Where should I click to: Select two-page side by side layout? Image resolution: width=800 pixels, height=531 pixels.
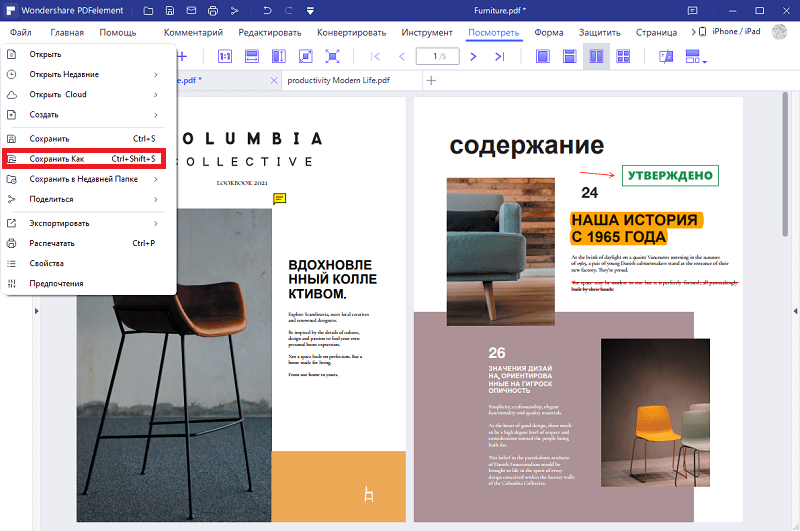[x=596, y=56]
